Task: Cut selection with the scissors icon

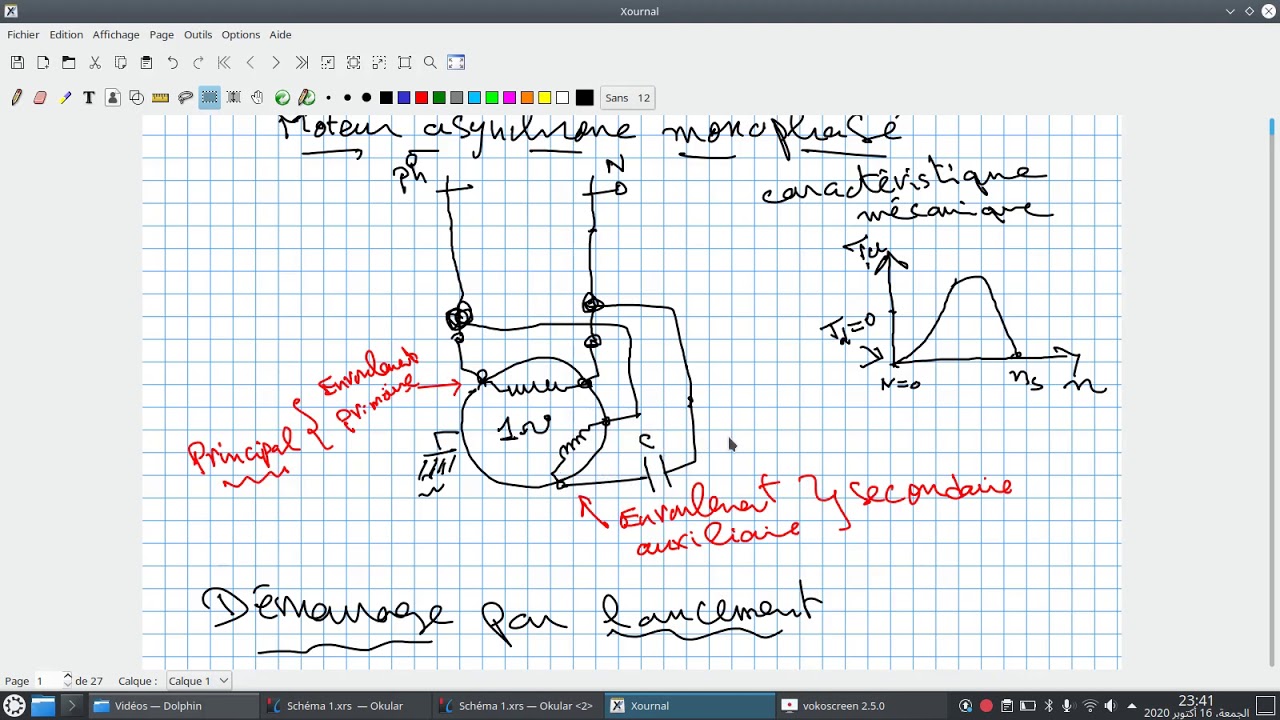Action: (x=95, y=63)
